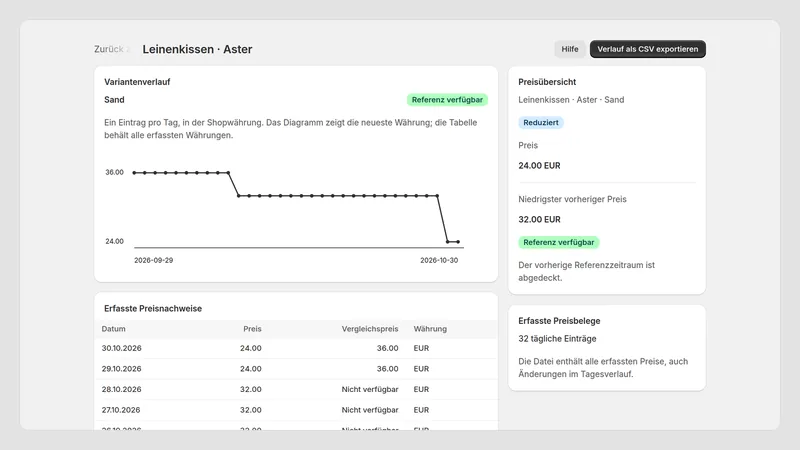The width and height of the screenshot is (800, 450).
Task: Select the 27.10.2026 date cell
Action: [x=121, y=410]
